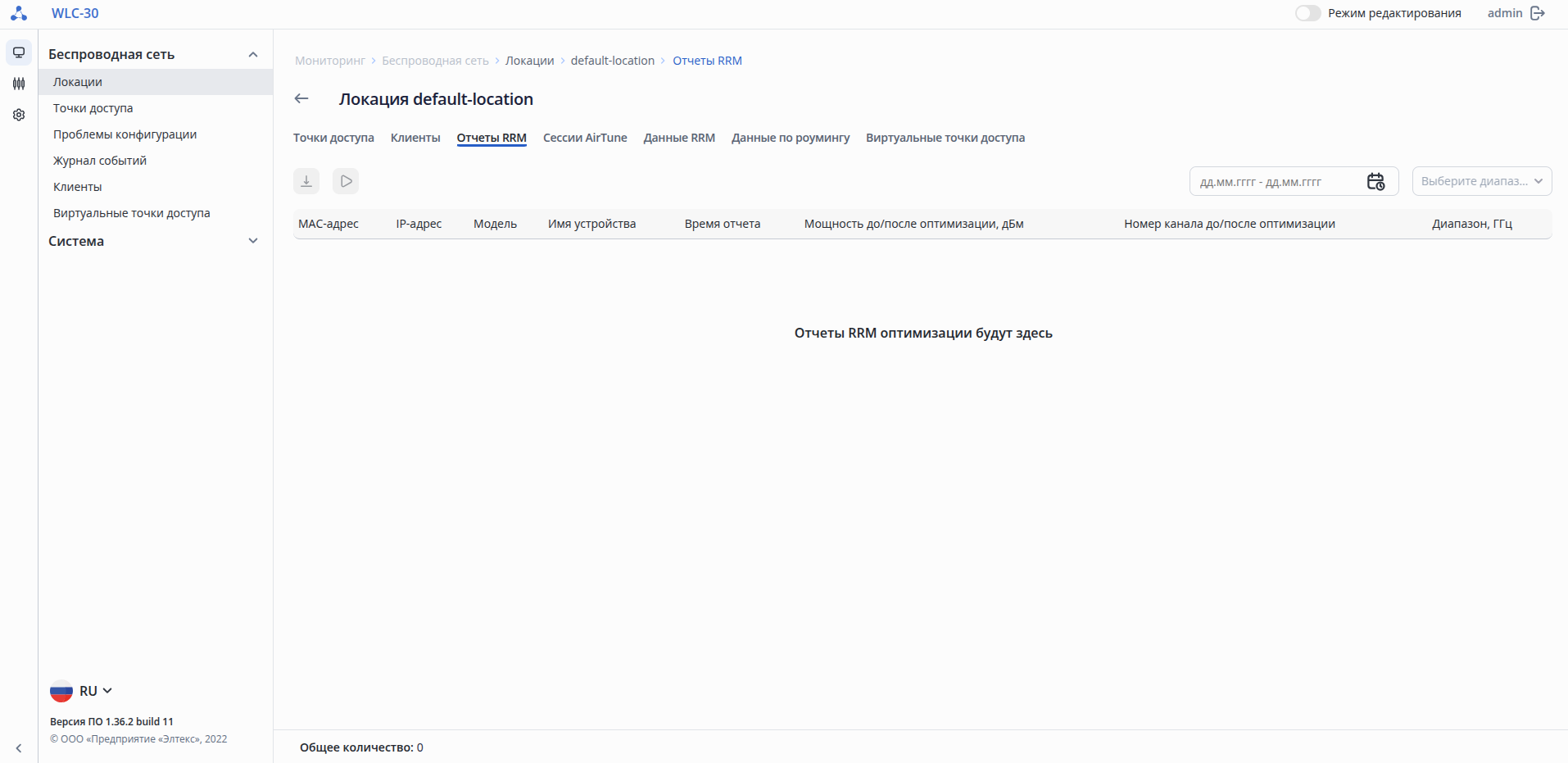
Task: Switch to the Точки доступа tab
Action: coord(333,138)
